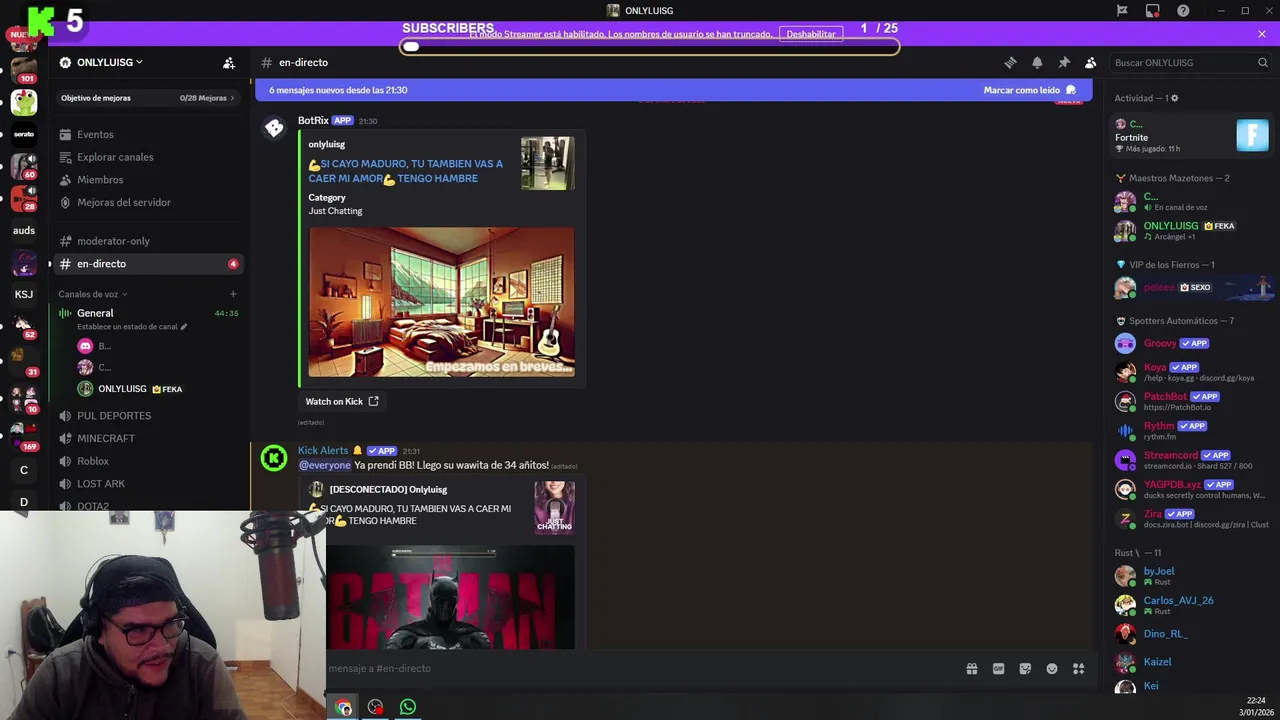Click the search box Buscar ONLYLUISG
Image resolution: width=1280 pixels, height=720 pixels.
tap(1190, 62)
